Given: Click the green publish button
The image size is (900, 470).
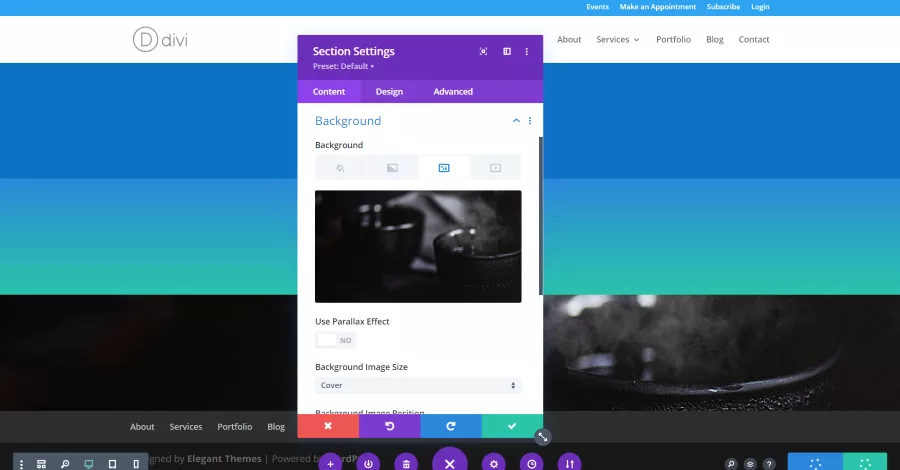Looking at the screenshot, I should click(x=865, y=461).
